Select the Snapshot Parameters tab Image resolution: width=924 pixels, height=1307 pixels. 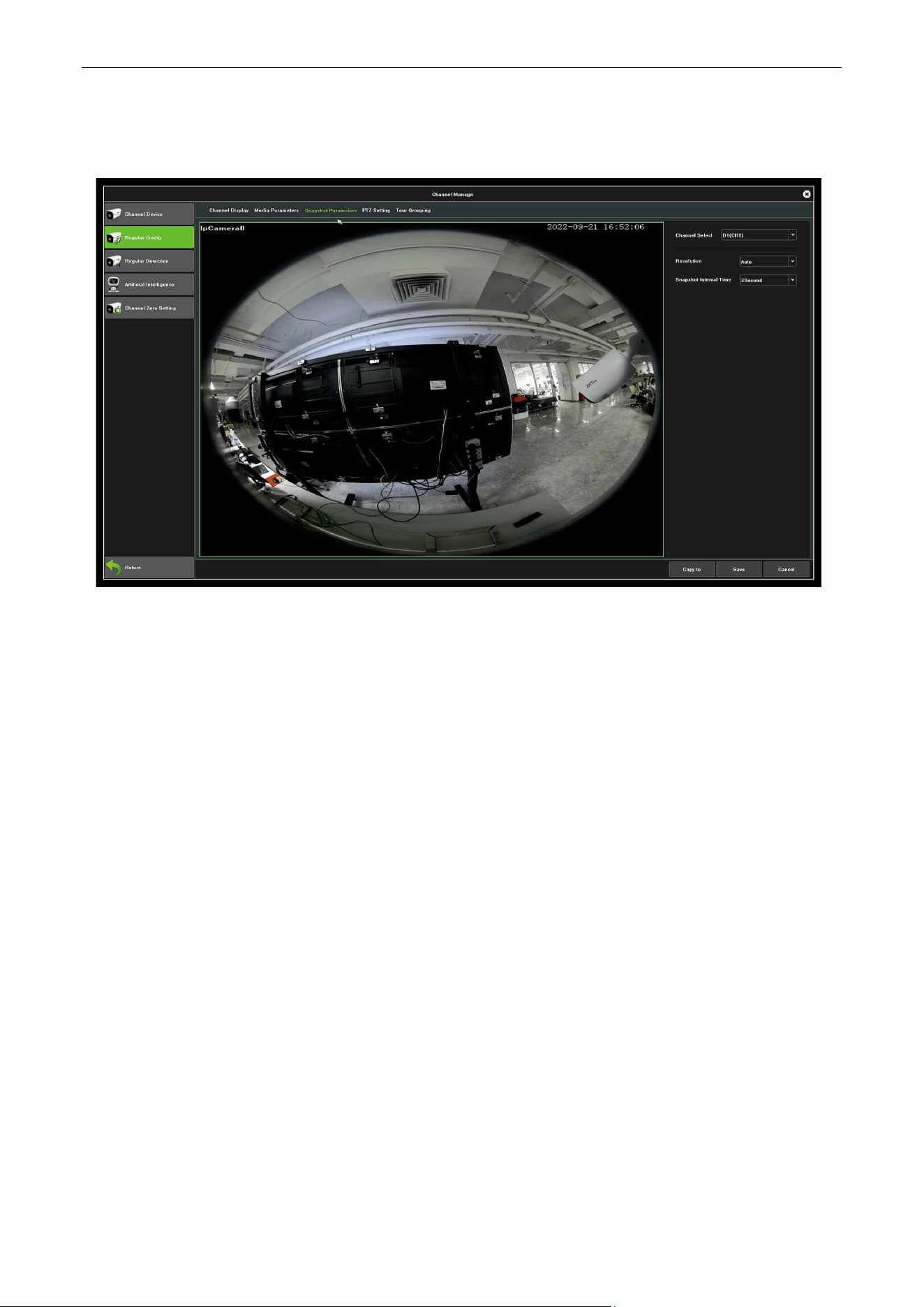[331, 210]
